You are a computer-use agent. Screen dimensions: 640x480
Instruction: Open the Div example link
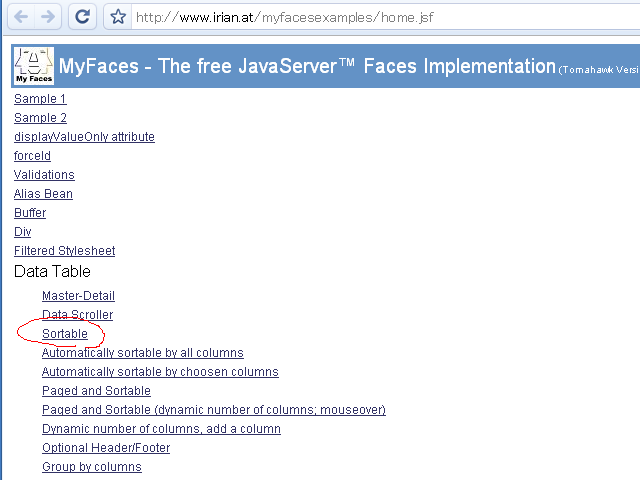coord(22,232)
